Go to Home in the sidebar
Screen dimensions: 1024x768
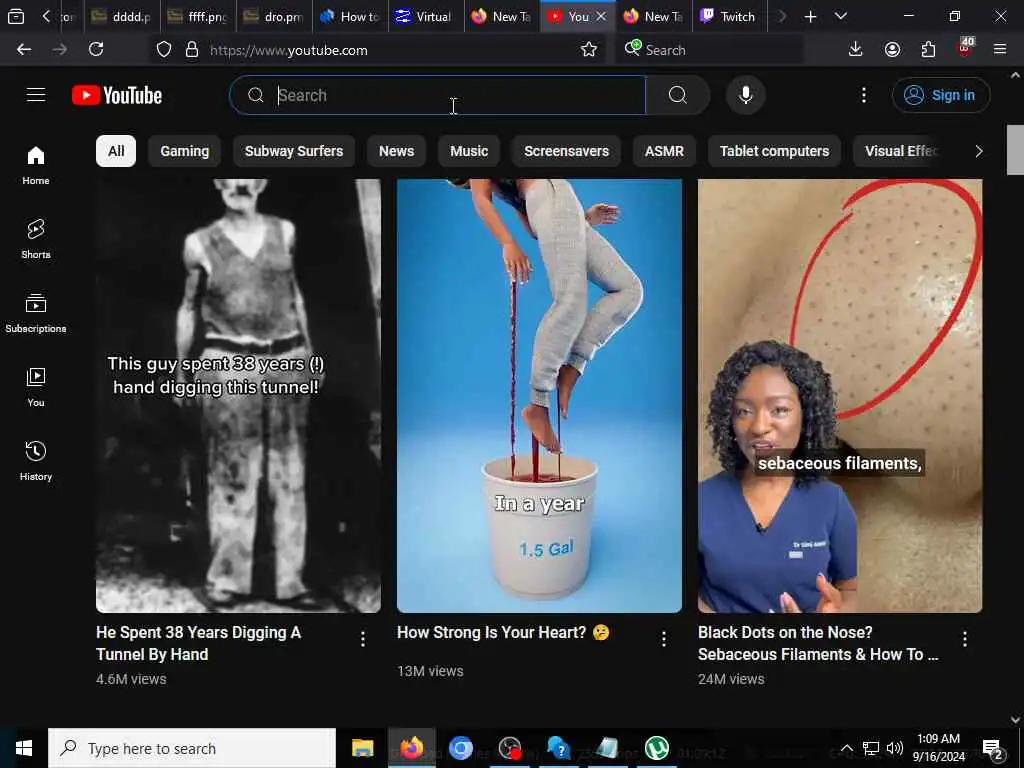tap(36, 165)
